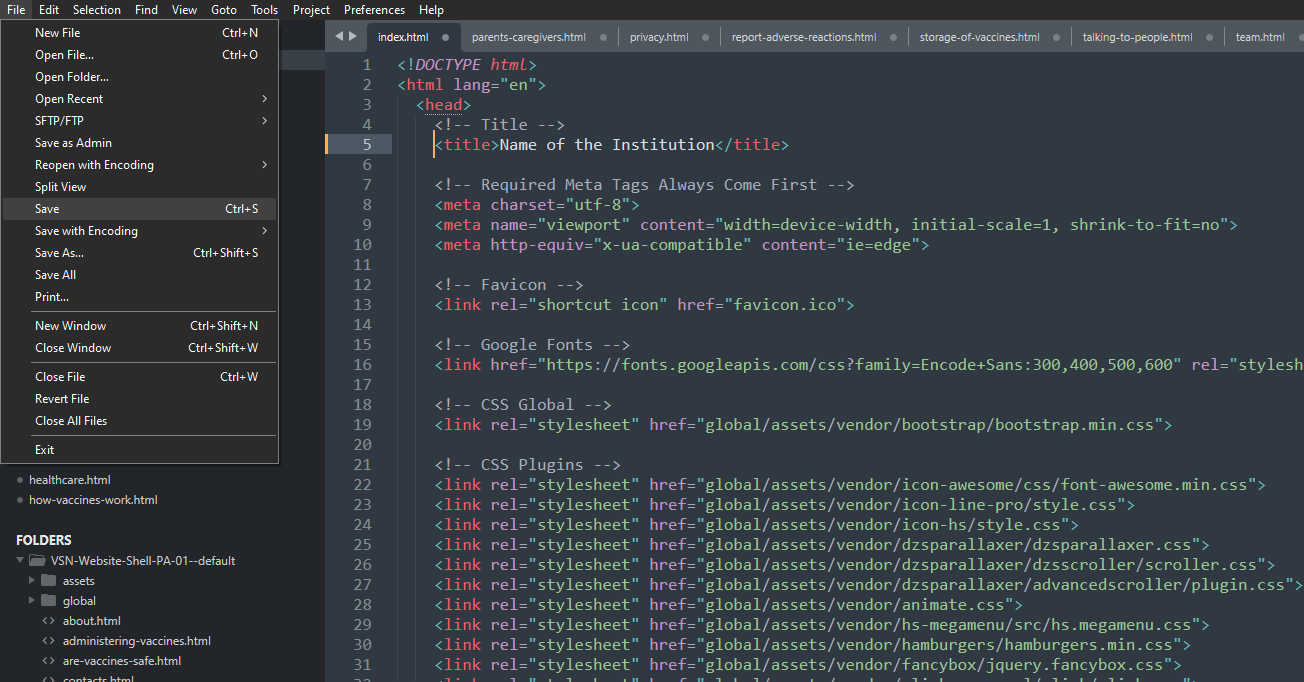Click the file icon beside administering-vaccines.html
The height and width of the screenshot is (682, 1304).
point(48,641)
